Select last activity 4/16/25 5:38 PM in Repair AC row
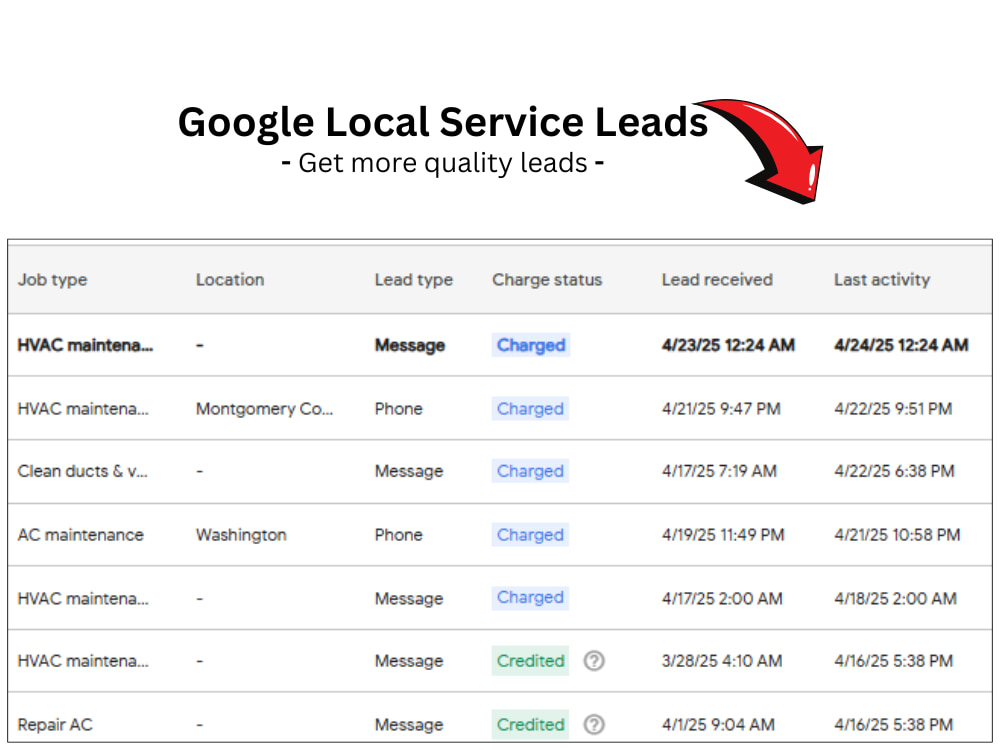 893,725
